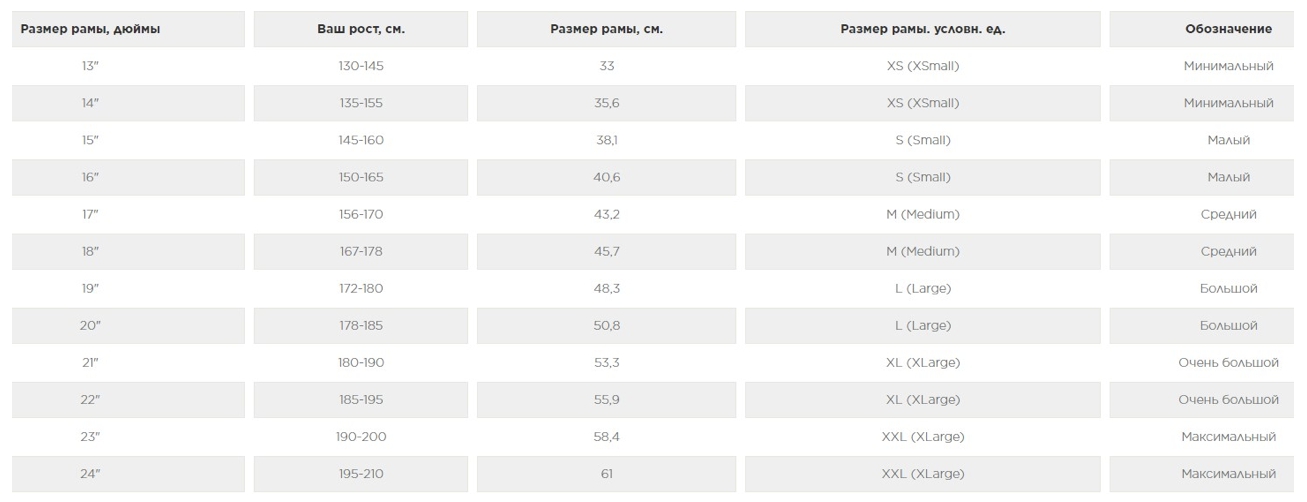Select the 22″ frame size cell
Screen dimensions: 1307x502
(90, 399)
